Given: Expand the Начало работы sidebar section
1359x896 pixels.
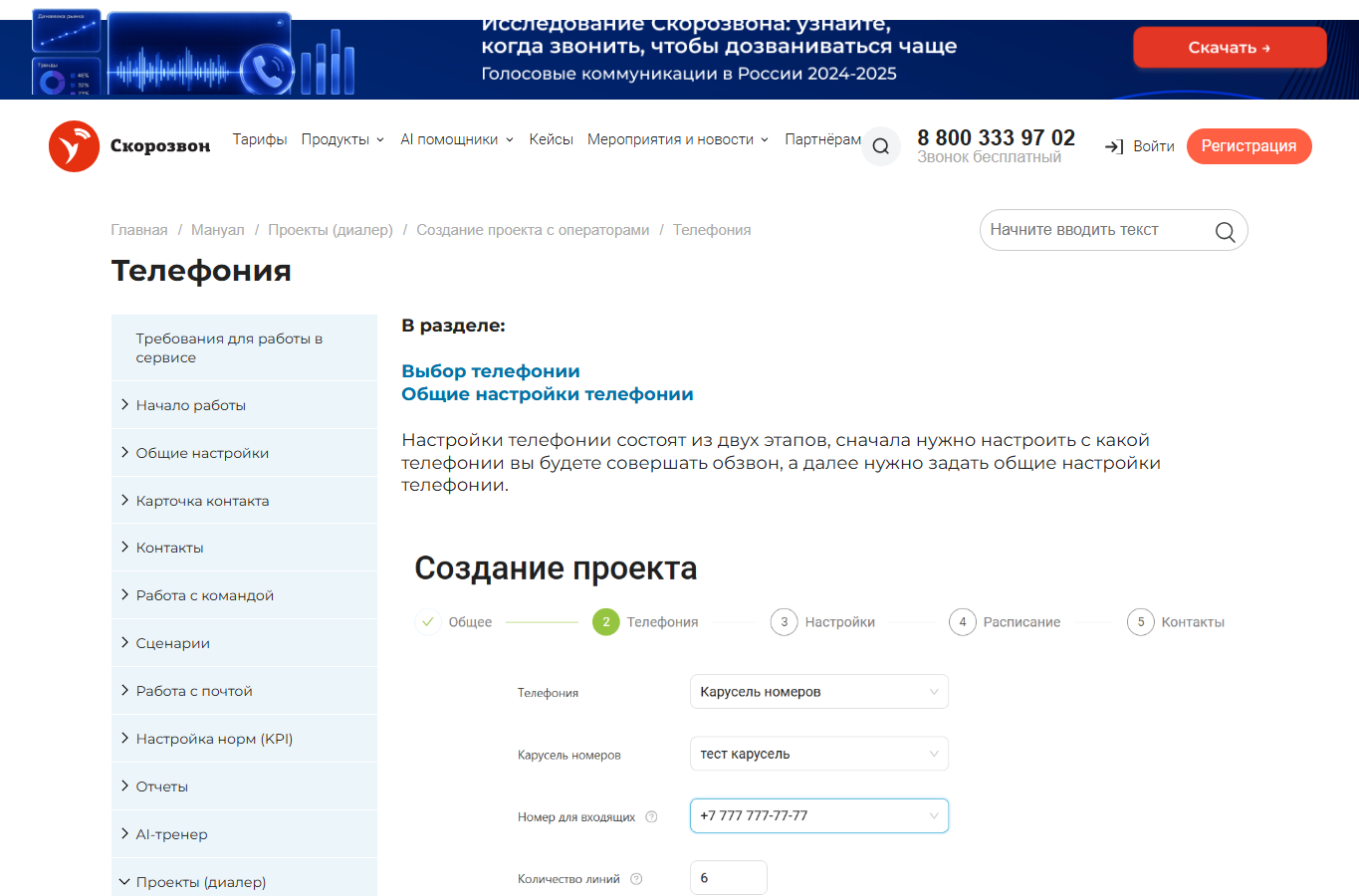Looking at the screenshot, I should point(244,405).
